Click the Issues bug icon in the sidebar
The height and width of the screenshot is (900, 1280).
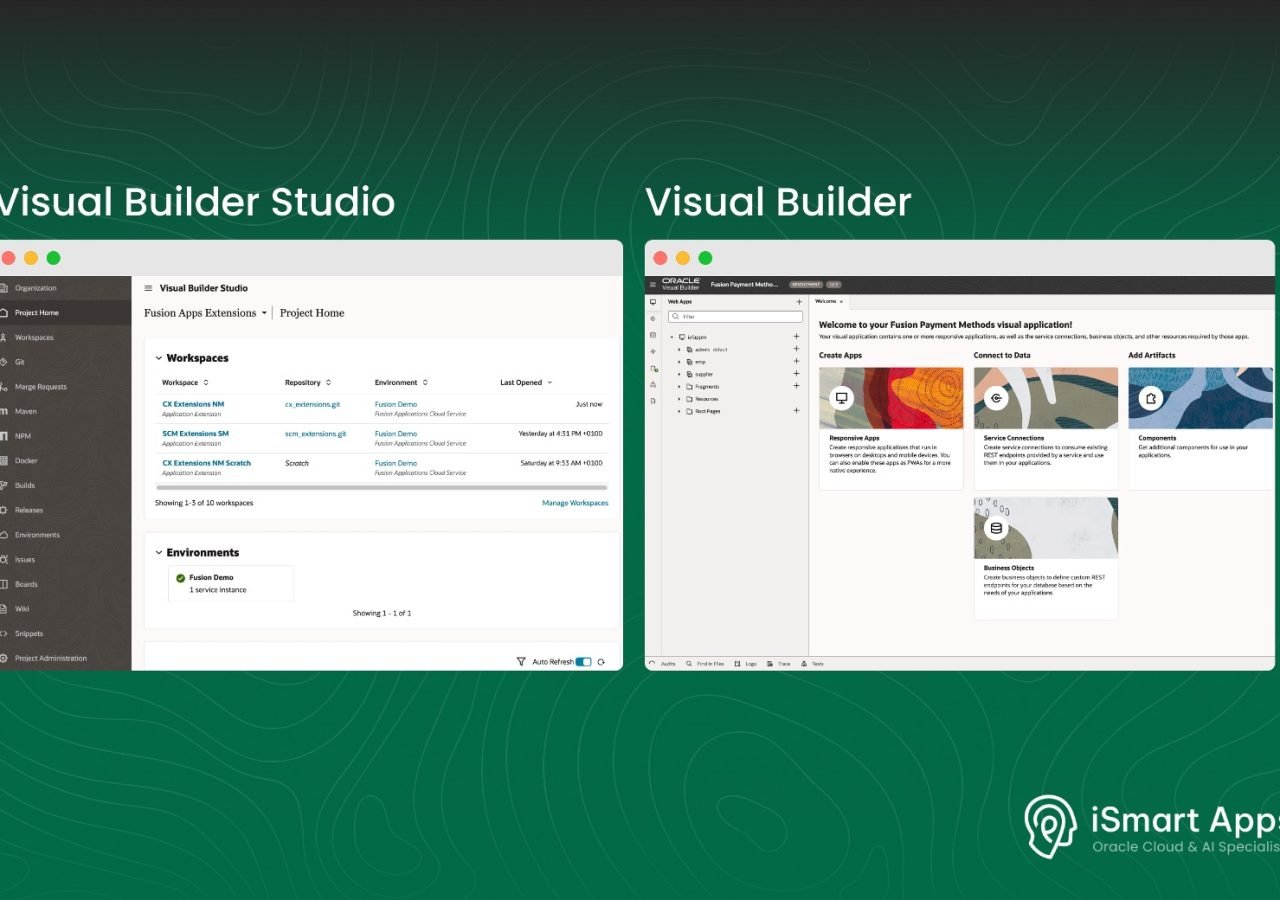[4, 559]
